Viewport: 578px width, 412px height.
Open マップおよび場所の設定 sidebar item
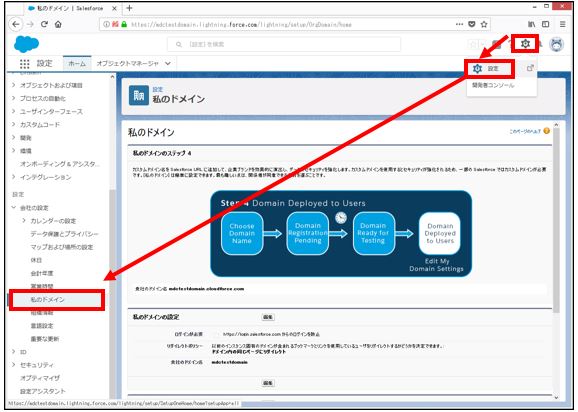click(62, 247)
